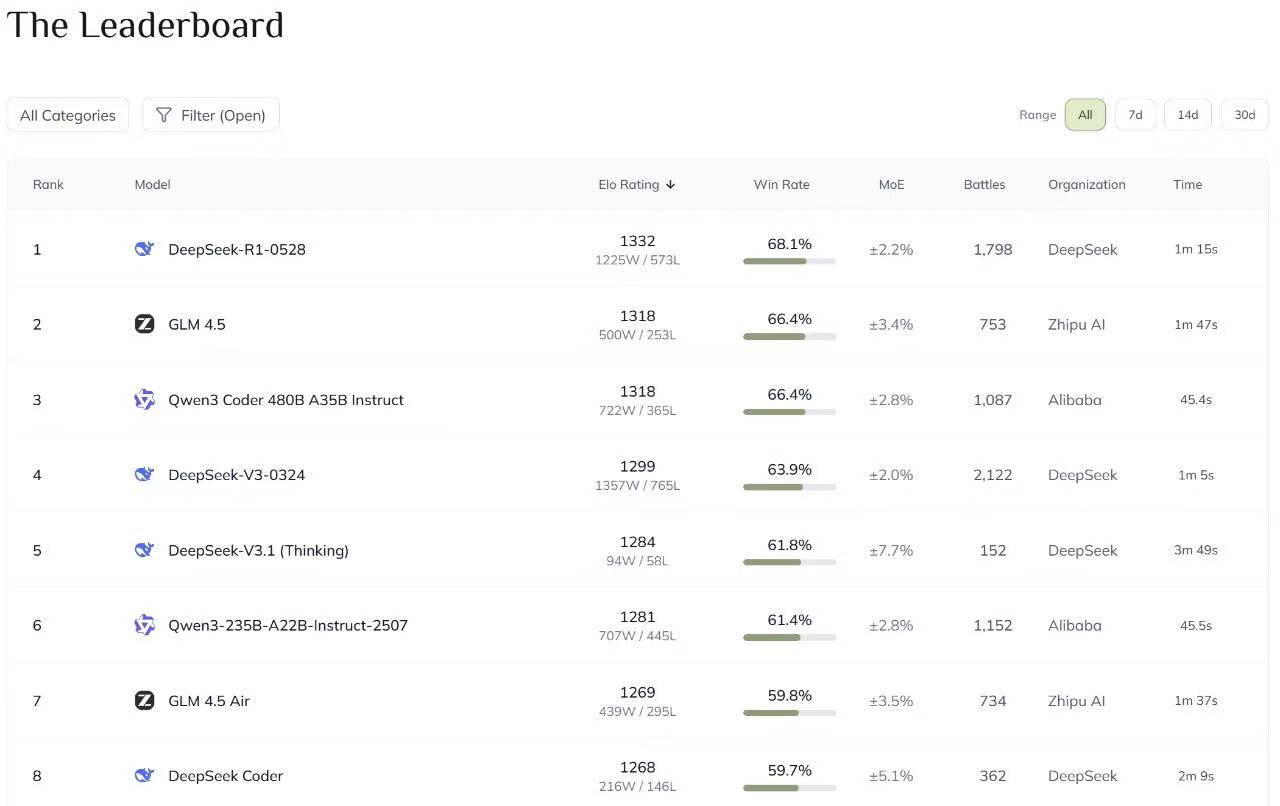The image size is (1280, 806).
Task: Click the Zhipu Z logo beside GLM 4.5
Action: pyautogui.click(x=145, y=324)
